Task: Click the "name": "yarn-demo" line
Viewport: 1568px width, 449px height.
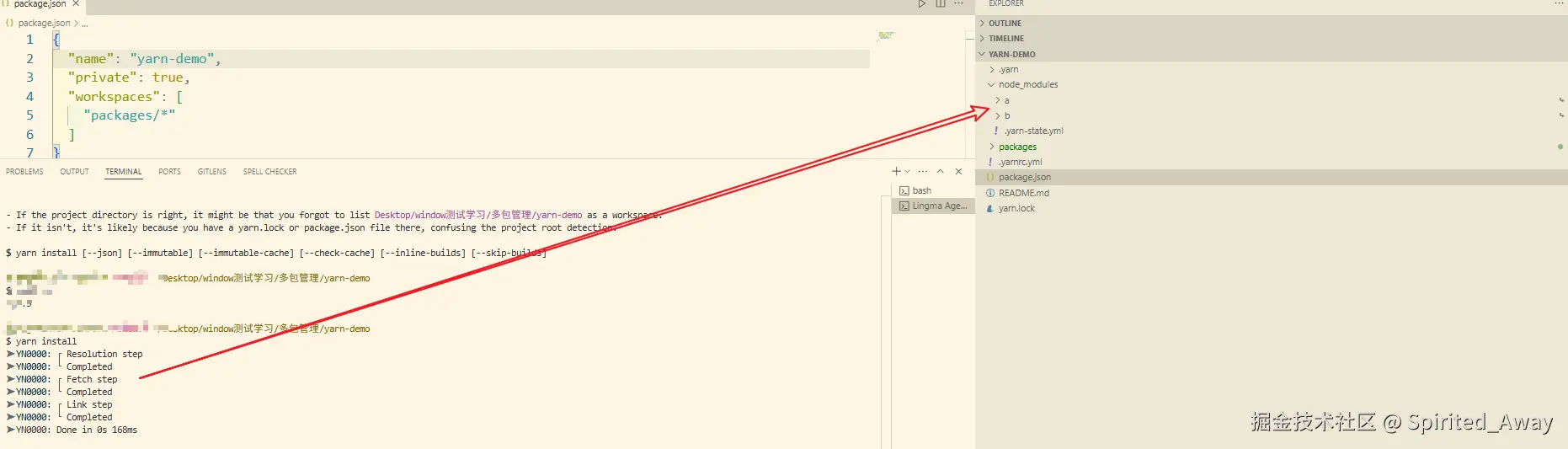Action: [x=144, y=59]
